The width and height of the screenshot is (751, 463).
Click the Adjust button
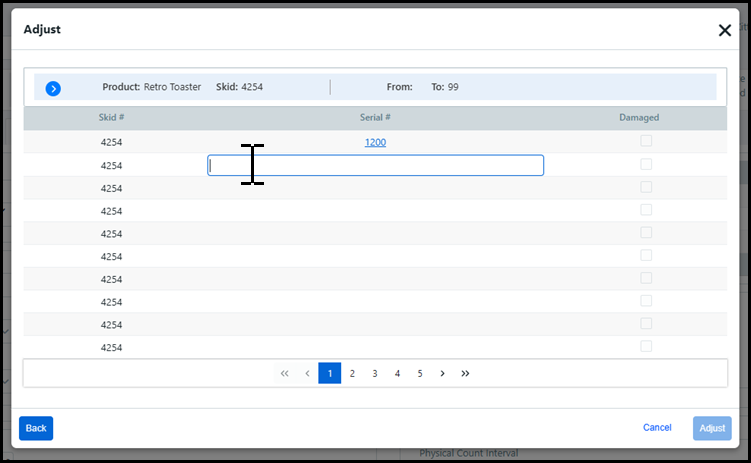tap(712, 428)
